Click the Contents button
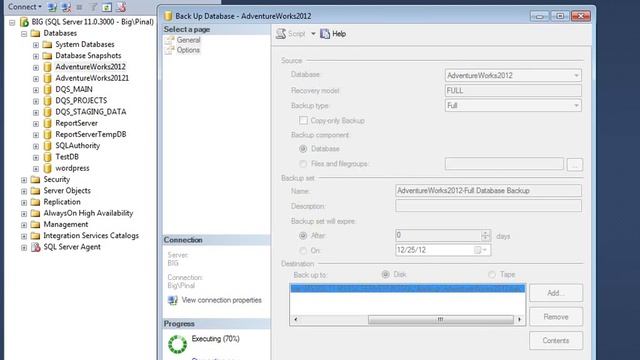Screen dimensions: 640x360 click(556, 340)
